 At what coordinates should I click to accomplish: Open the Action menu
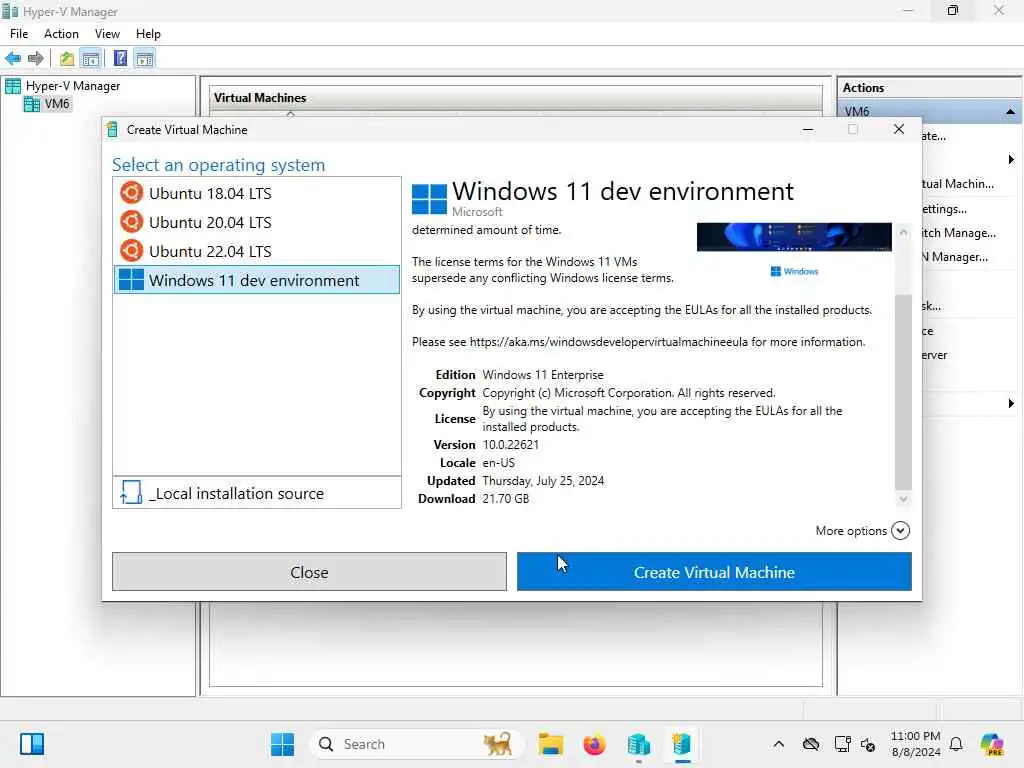click(x=61, y=34)
